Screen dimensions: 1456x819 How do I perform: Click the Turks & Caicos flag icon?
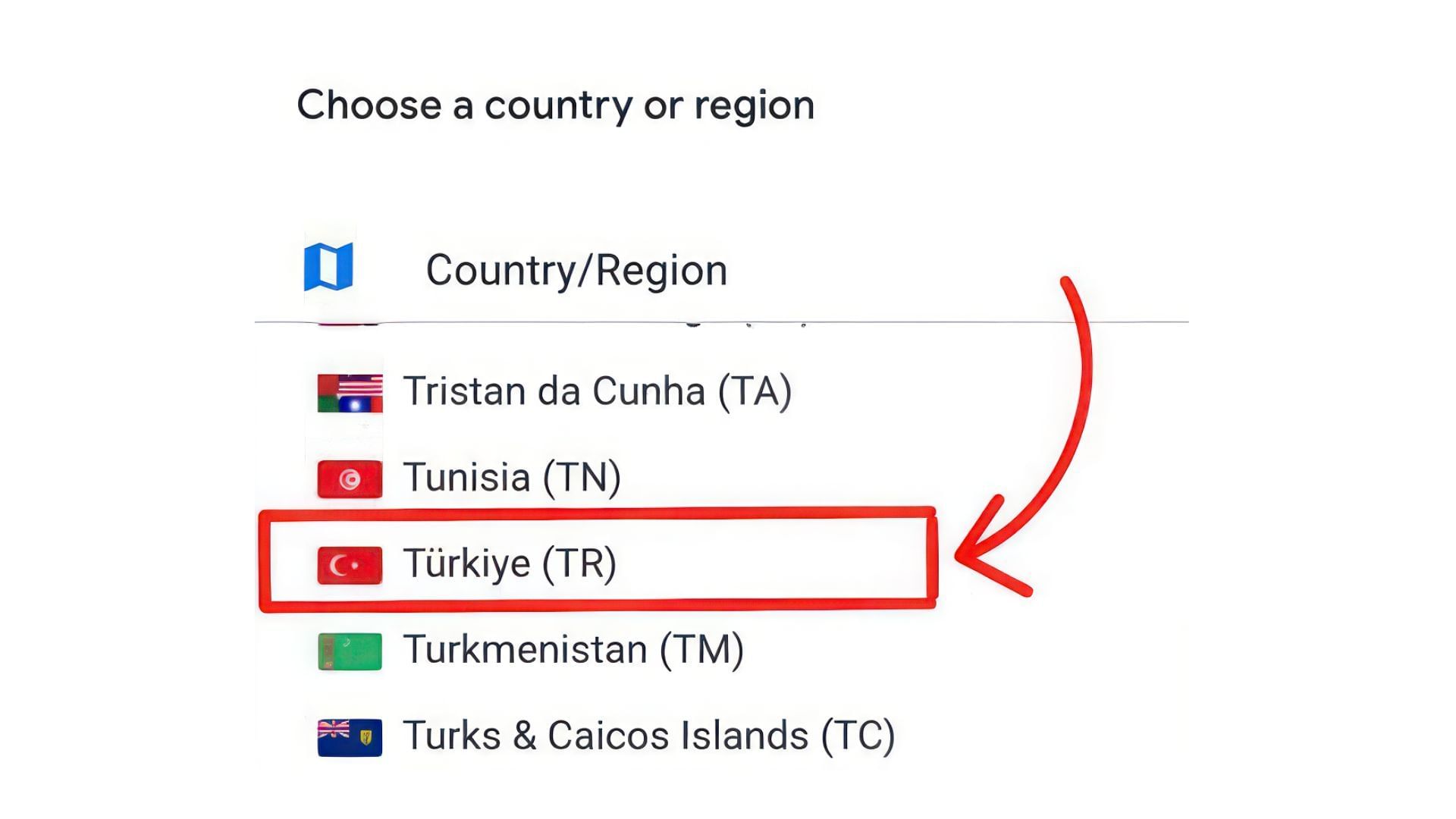(x=350, y=737)
